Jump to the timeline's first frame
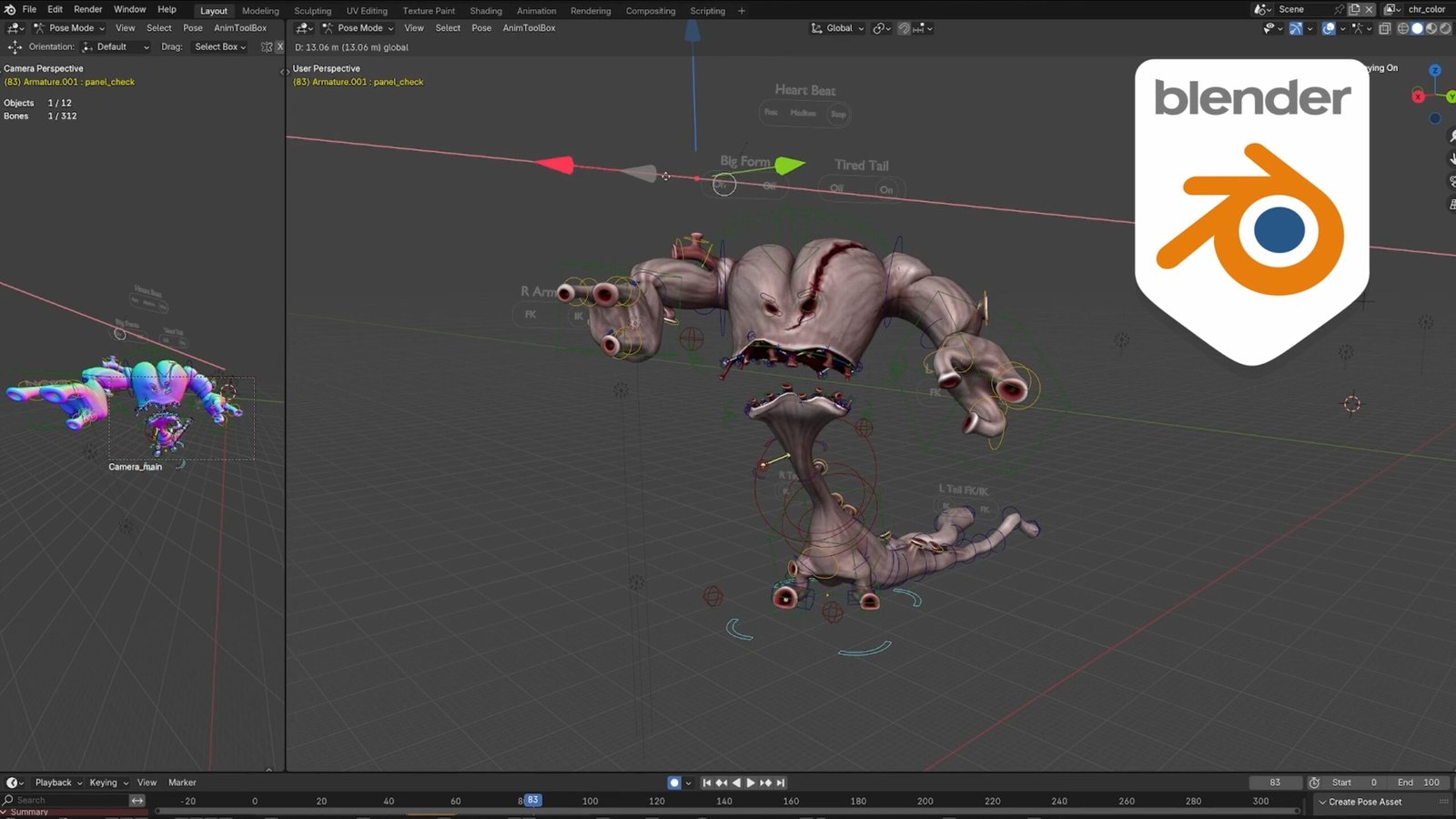 (x=706, y=783)
